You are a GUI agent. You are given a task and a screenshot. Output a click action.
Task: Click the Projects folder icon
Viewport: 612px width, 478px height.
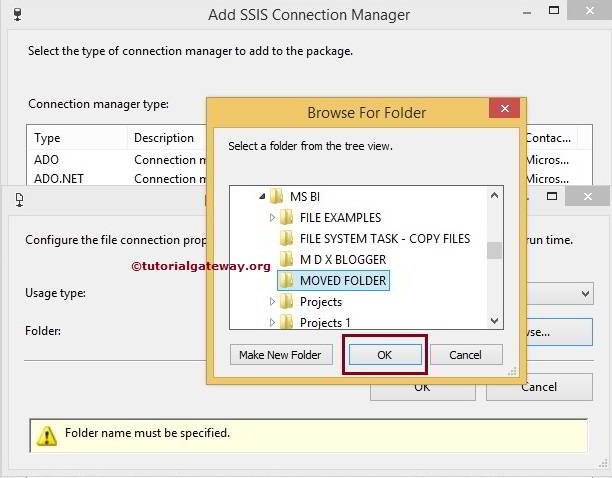(x=286, y=301)
